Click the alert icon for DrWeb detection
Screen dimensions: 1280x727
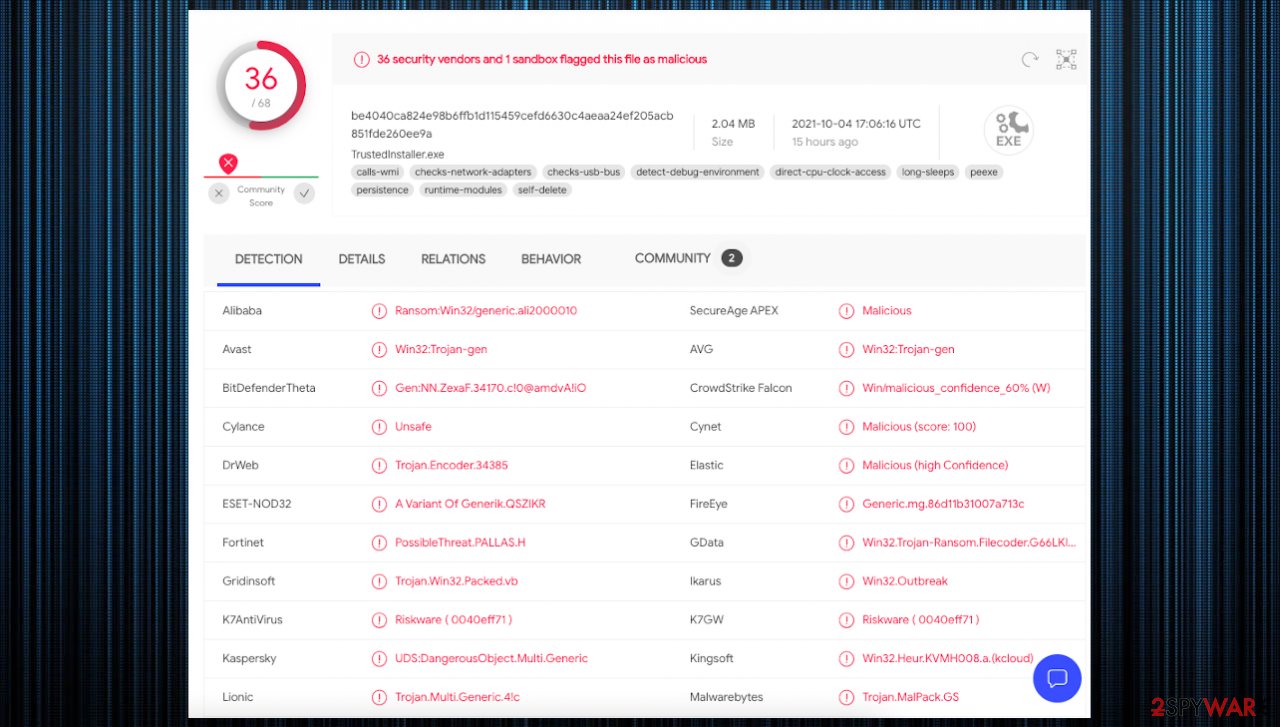(x=379, y=466)
